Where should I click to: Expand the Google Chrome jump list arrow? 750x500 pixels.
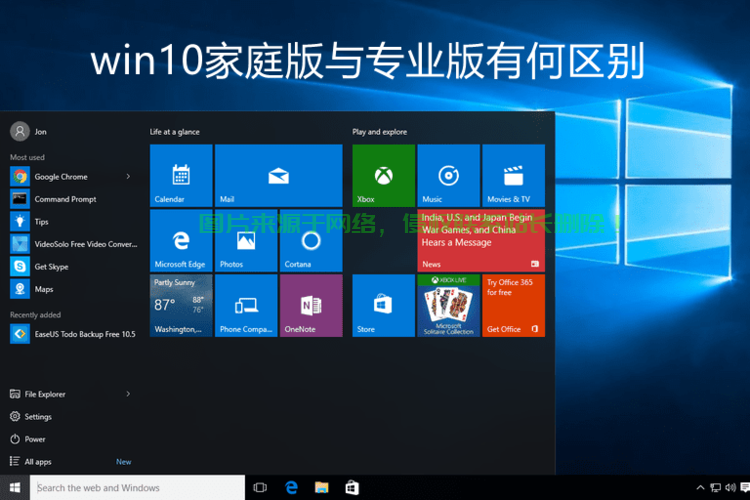pyautogui.click(x=128, y=177)
